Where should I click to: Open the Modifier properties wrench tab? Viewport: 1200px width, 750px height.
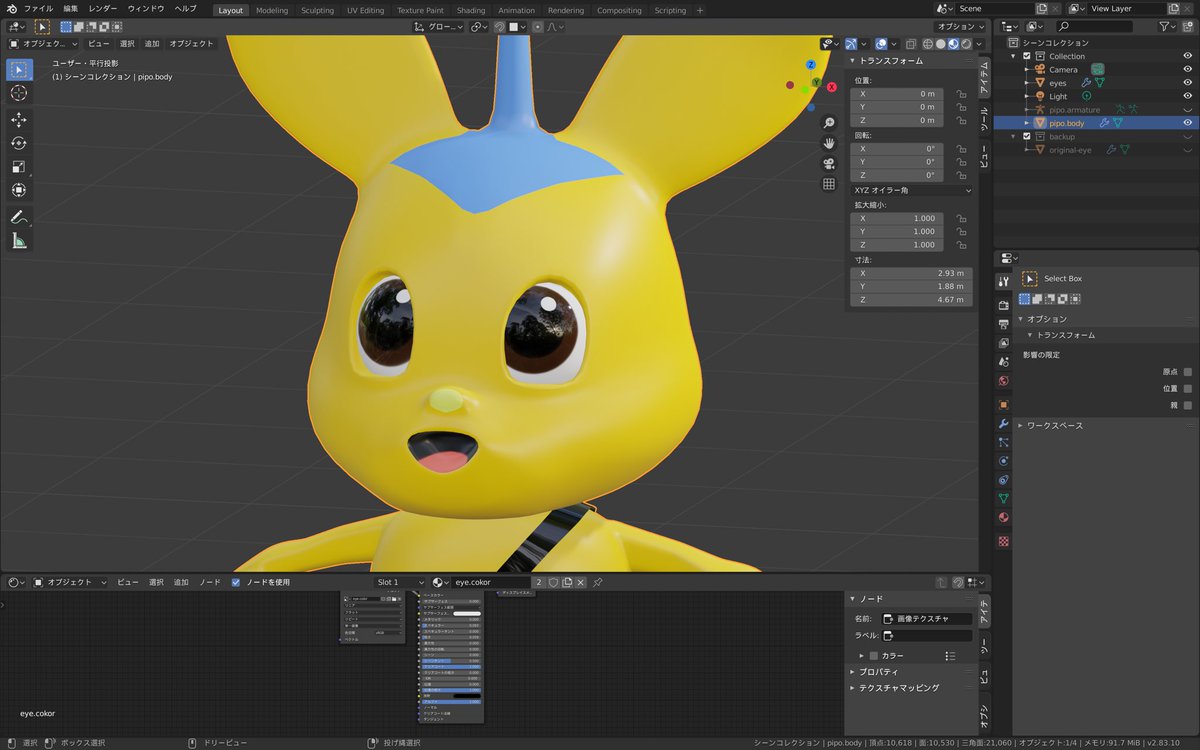point(1004,424)
